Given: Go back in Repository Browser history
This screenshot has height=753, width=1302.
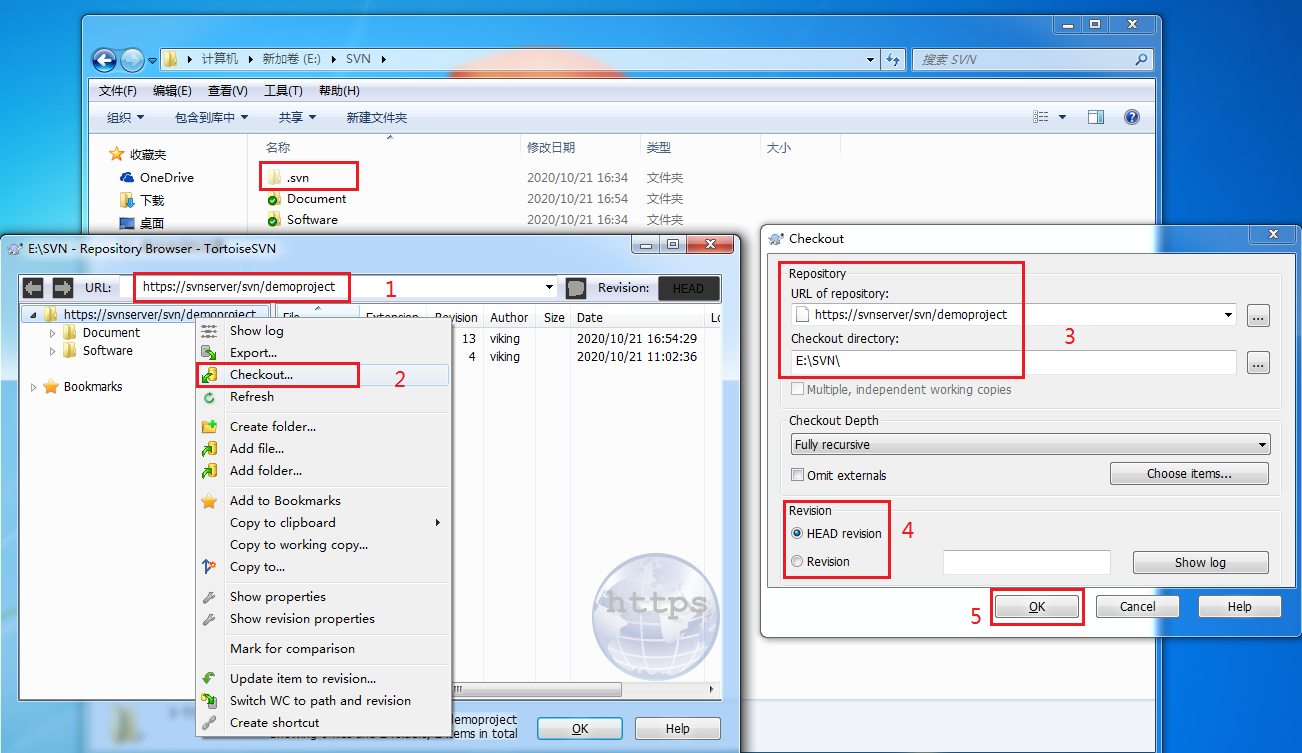Looking at the screenshot, I should coord(33,288).
